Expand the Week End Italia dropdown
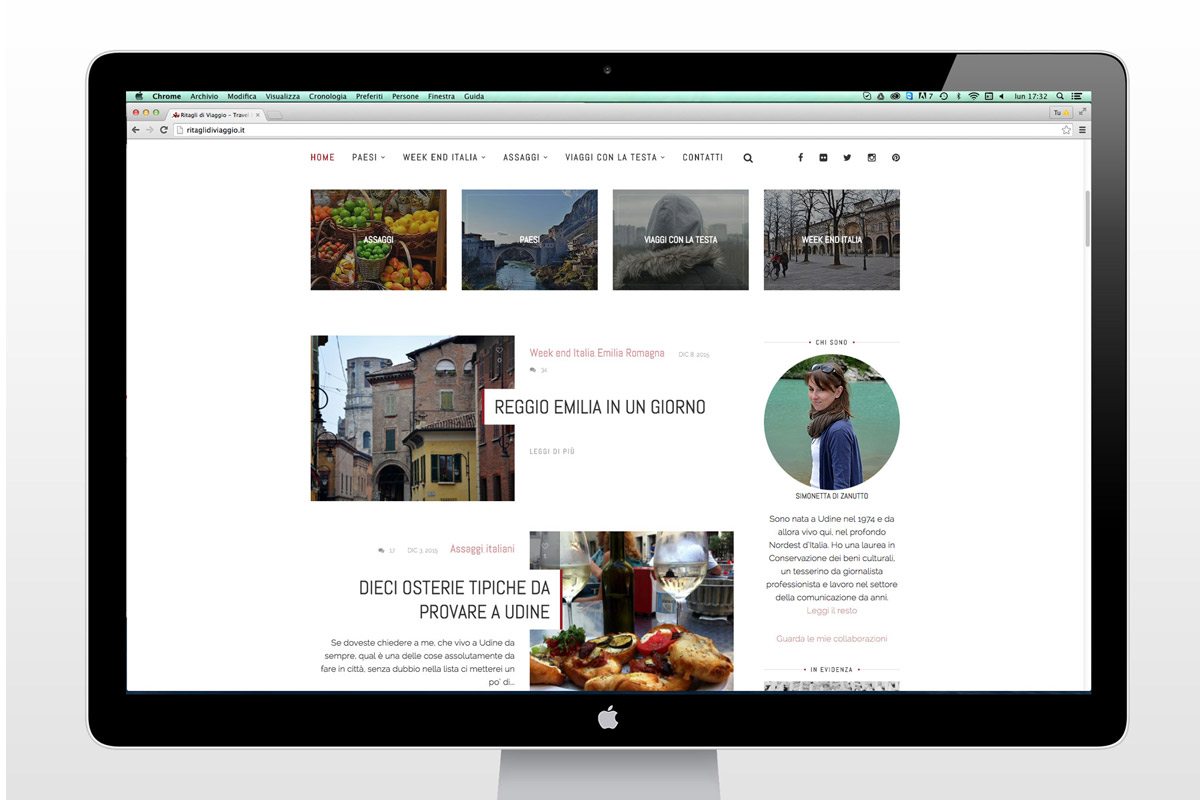Screen dimensions: 1200x800 pyautogui.click(x=444, y=158)
